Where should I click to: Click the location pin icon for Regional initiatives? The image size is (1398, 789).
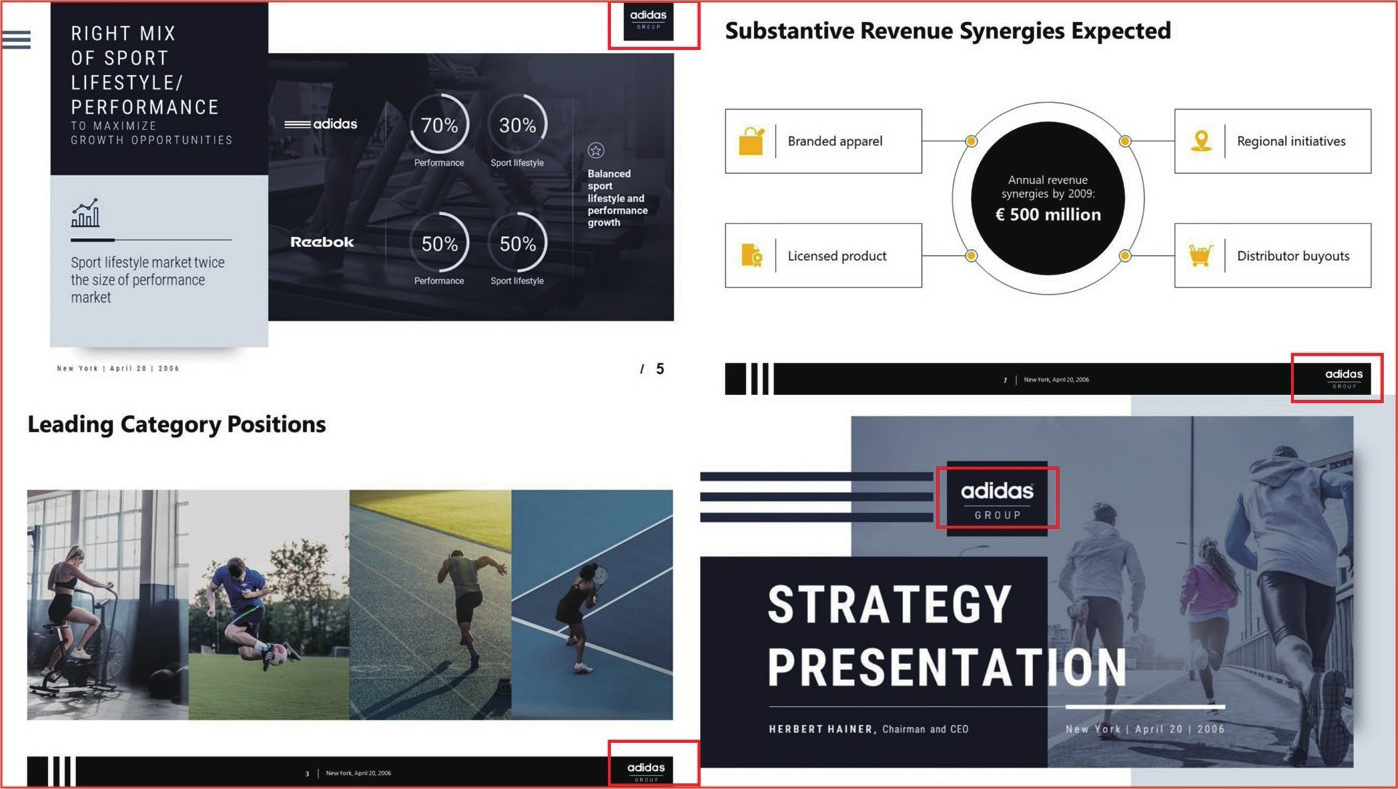[x=1201, y=141]
